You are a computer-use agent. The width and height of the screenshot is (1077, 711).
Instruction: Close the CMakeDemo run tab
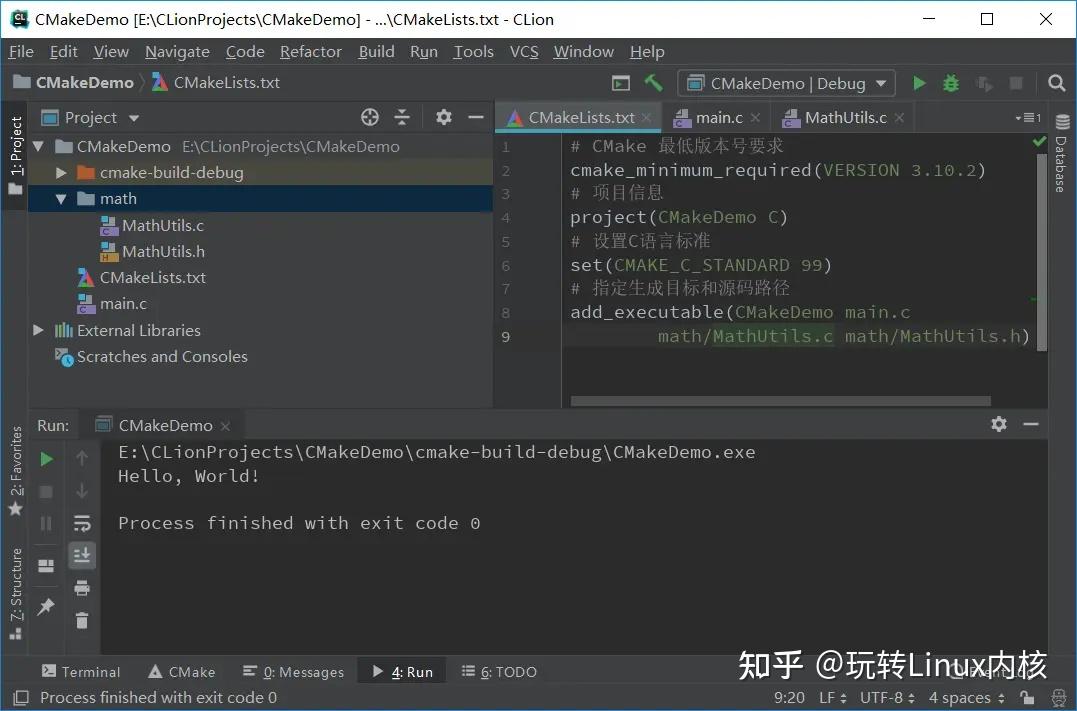click(225, 427)
